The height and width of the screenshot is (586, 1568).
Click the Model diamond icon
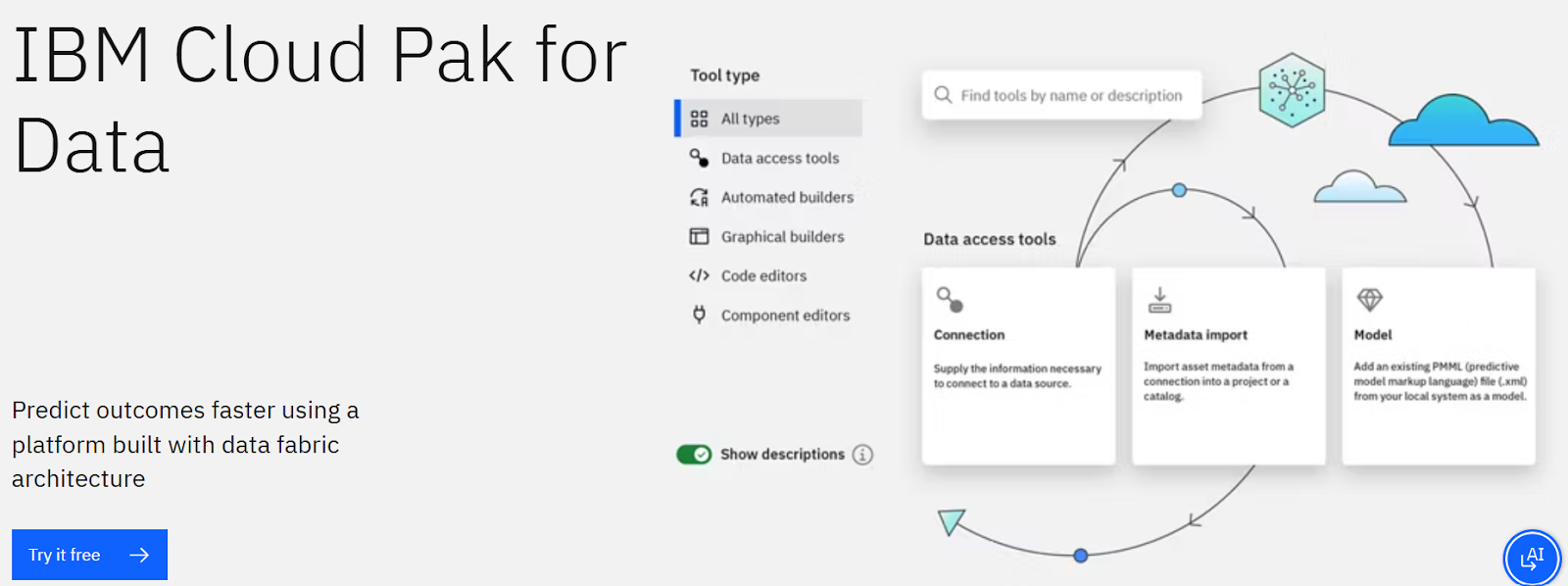coord(1369,299)
